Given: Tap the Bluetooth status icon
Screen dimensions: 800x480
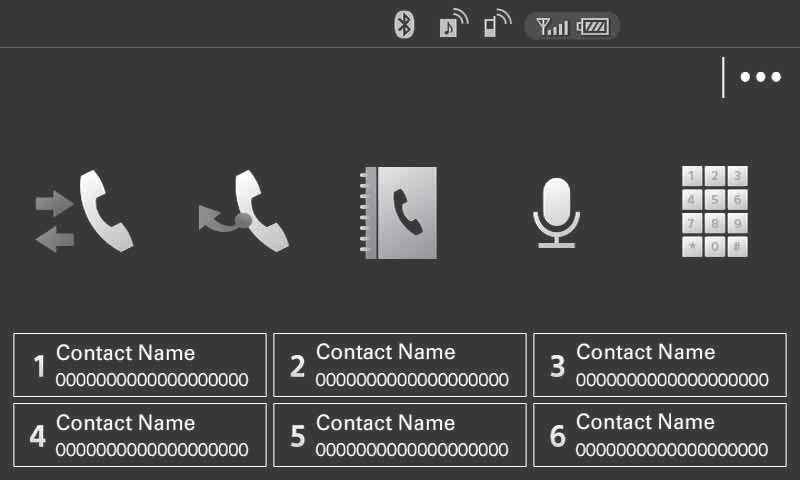Looking at the screenshot, I should click(x=404, y=24).
